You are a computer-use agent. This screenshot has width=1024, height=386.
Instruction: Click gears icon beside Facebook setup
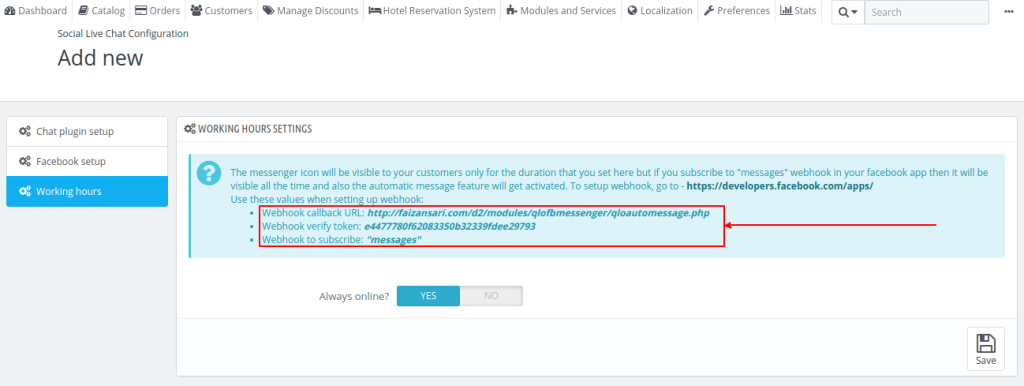(25, 161)
